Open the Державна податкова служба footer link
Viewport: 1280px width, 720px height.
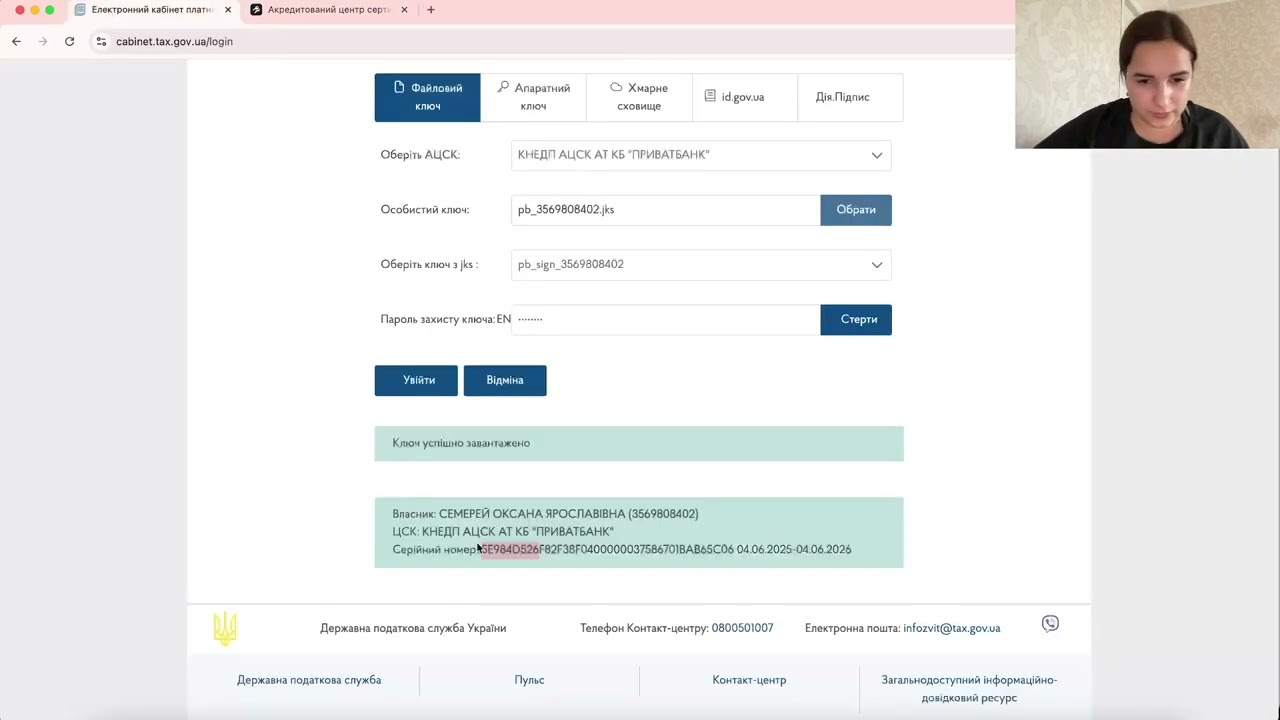click(309, 680)
